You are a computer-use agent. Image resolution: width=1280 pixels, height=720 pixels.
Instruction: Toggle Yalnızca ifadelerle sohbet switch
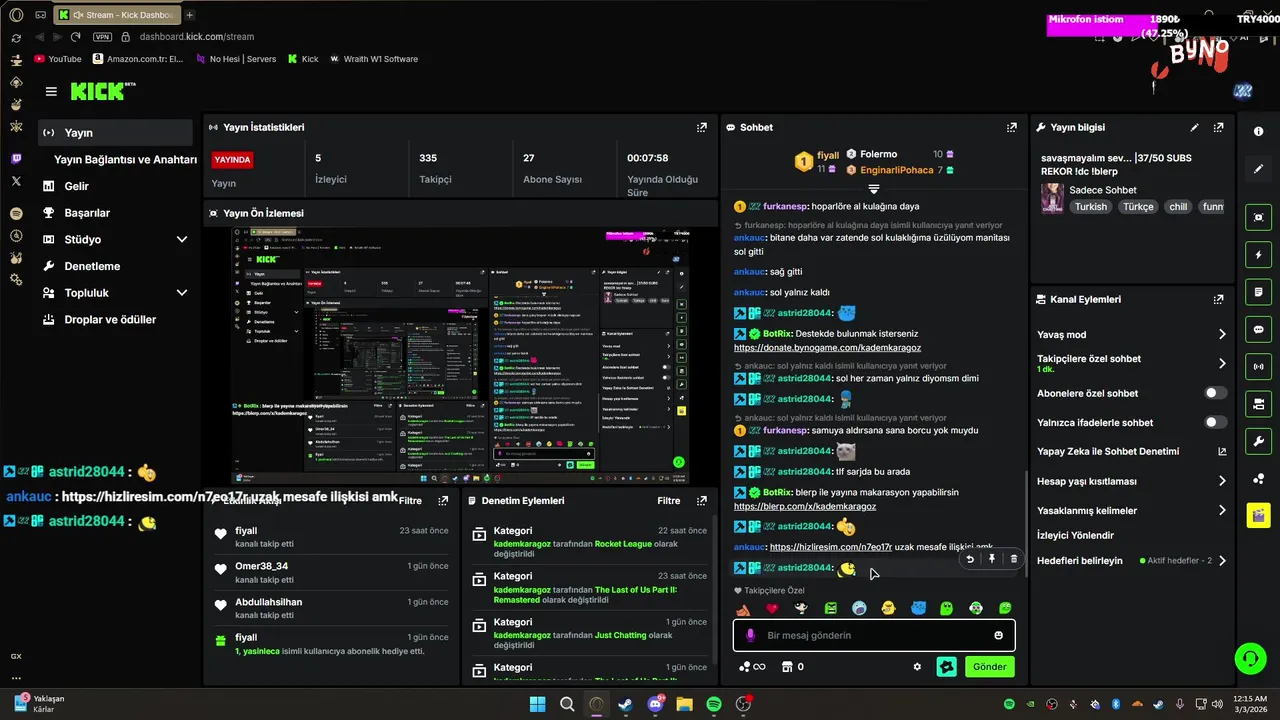1215,422
